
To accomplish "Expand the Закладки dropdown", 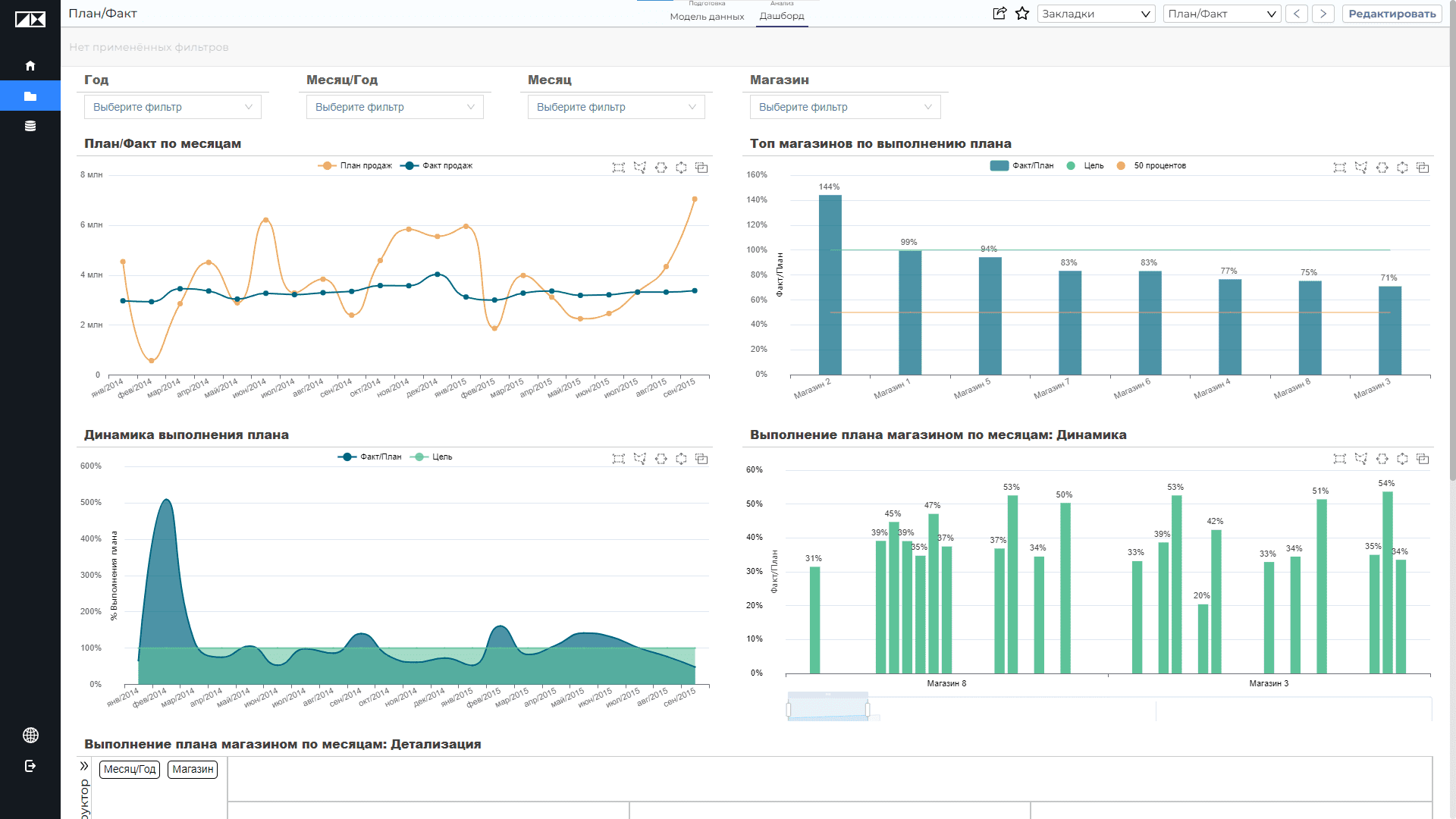I will 1097,14.
